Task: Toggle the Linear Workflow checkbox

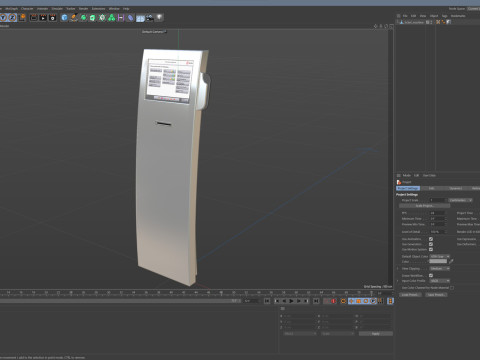Action: pos(431,276)
